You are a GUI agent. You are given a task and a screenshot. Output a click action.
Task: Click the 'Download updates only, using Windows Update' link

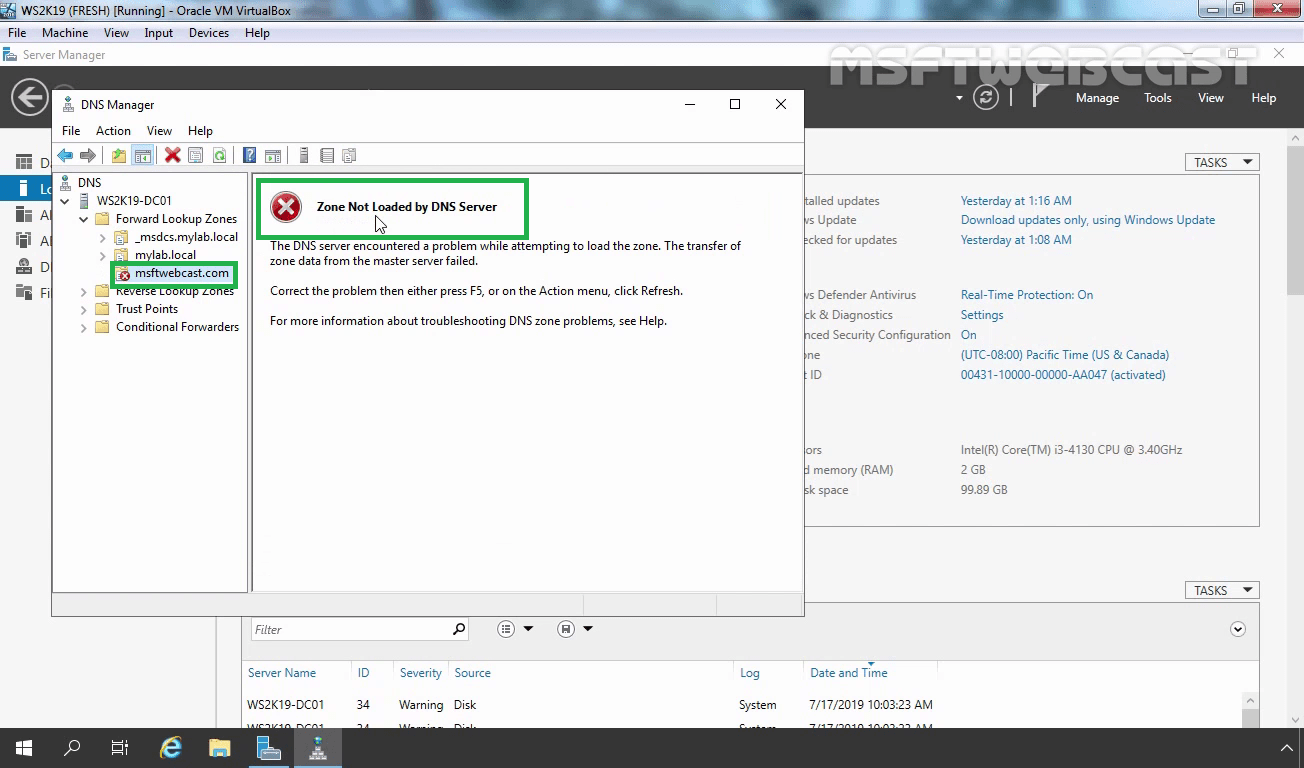[1088, 220]
